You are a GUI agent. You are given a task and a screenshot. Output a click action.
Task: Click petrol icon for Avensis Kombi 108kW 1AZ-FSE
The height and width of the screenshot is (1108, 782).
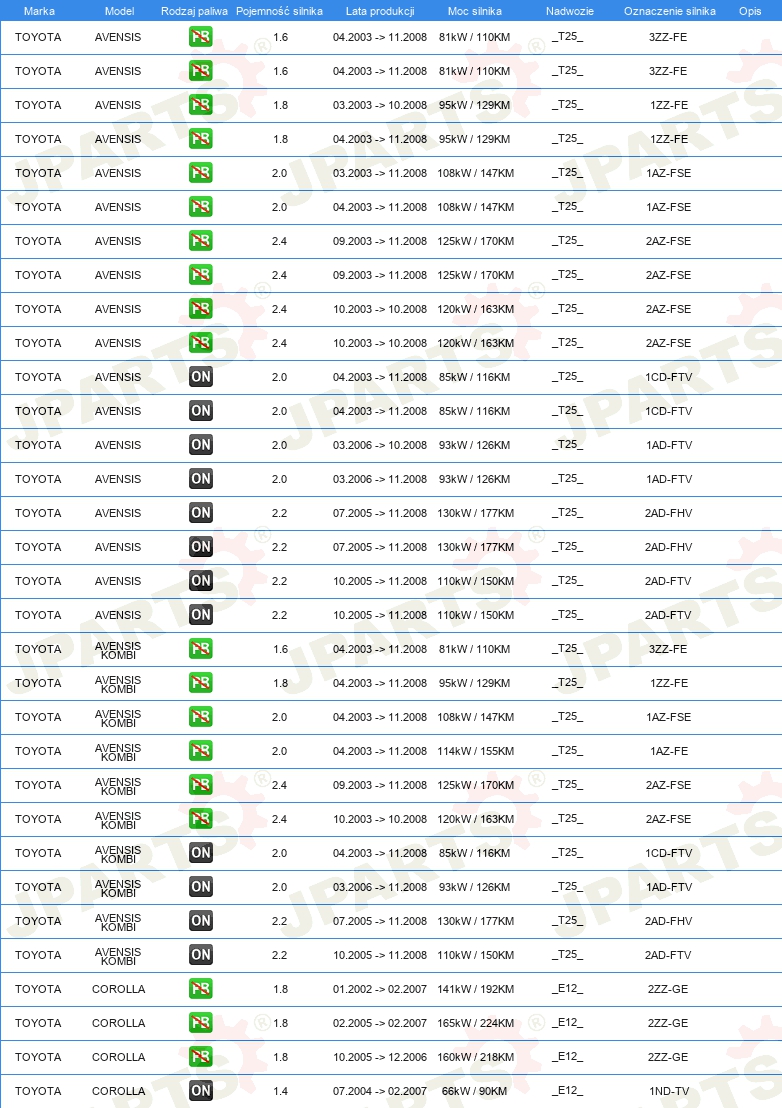[x=201, y=717]
